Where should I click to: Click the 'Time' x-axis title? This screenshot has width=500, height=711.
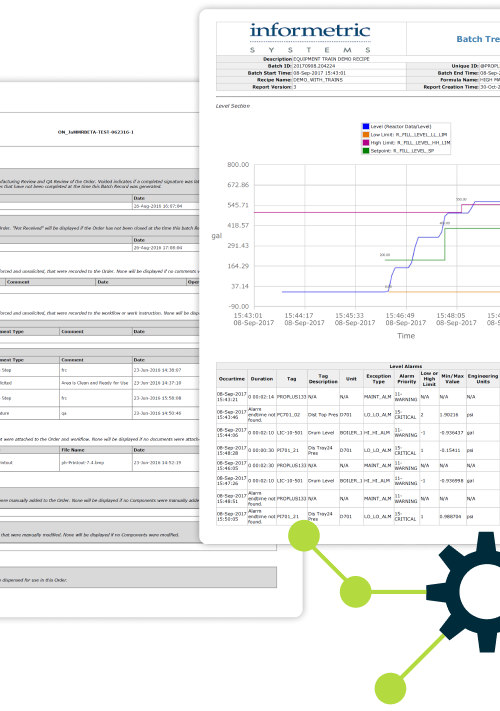pos(406,336)
